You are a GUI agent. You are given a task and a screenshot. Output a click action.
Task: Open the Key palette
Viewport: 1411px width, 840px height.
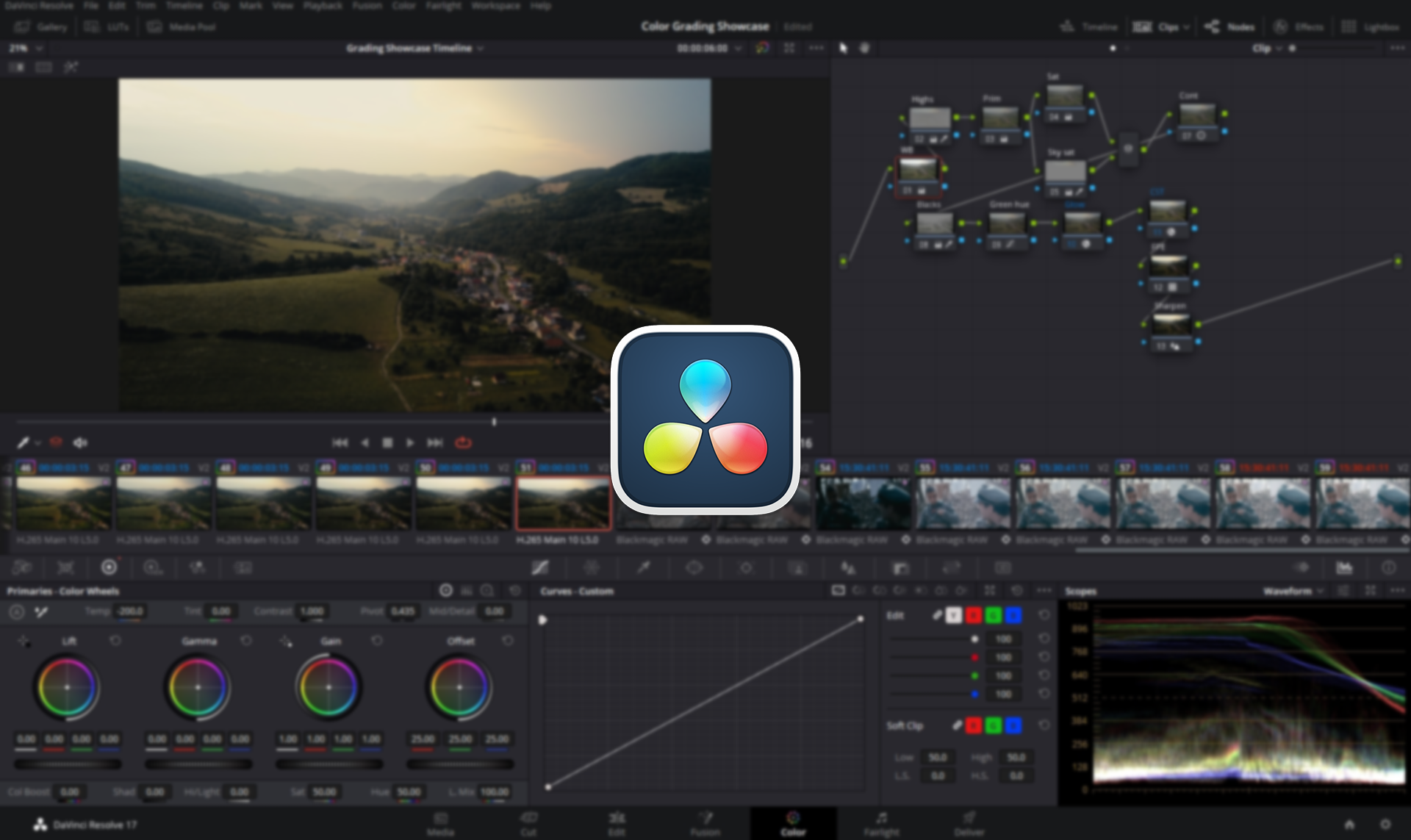[x=900, y=567]
